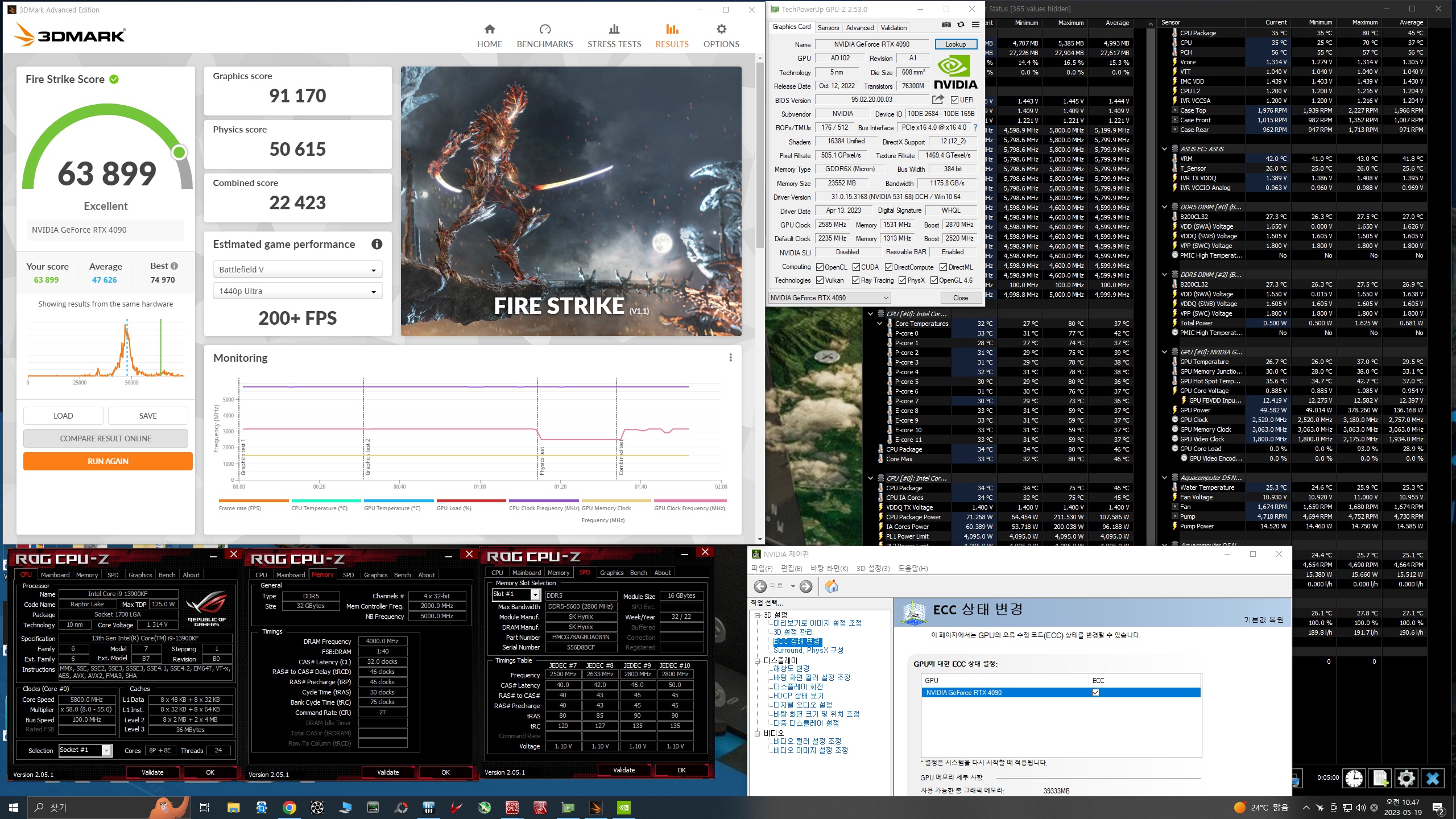Toggle the Ray Tracing checkbox
Image resolution: width=1456 pixels, height=819 pixels.
point(855,280)
